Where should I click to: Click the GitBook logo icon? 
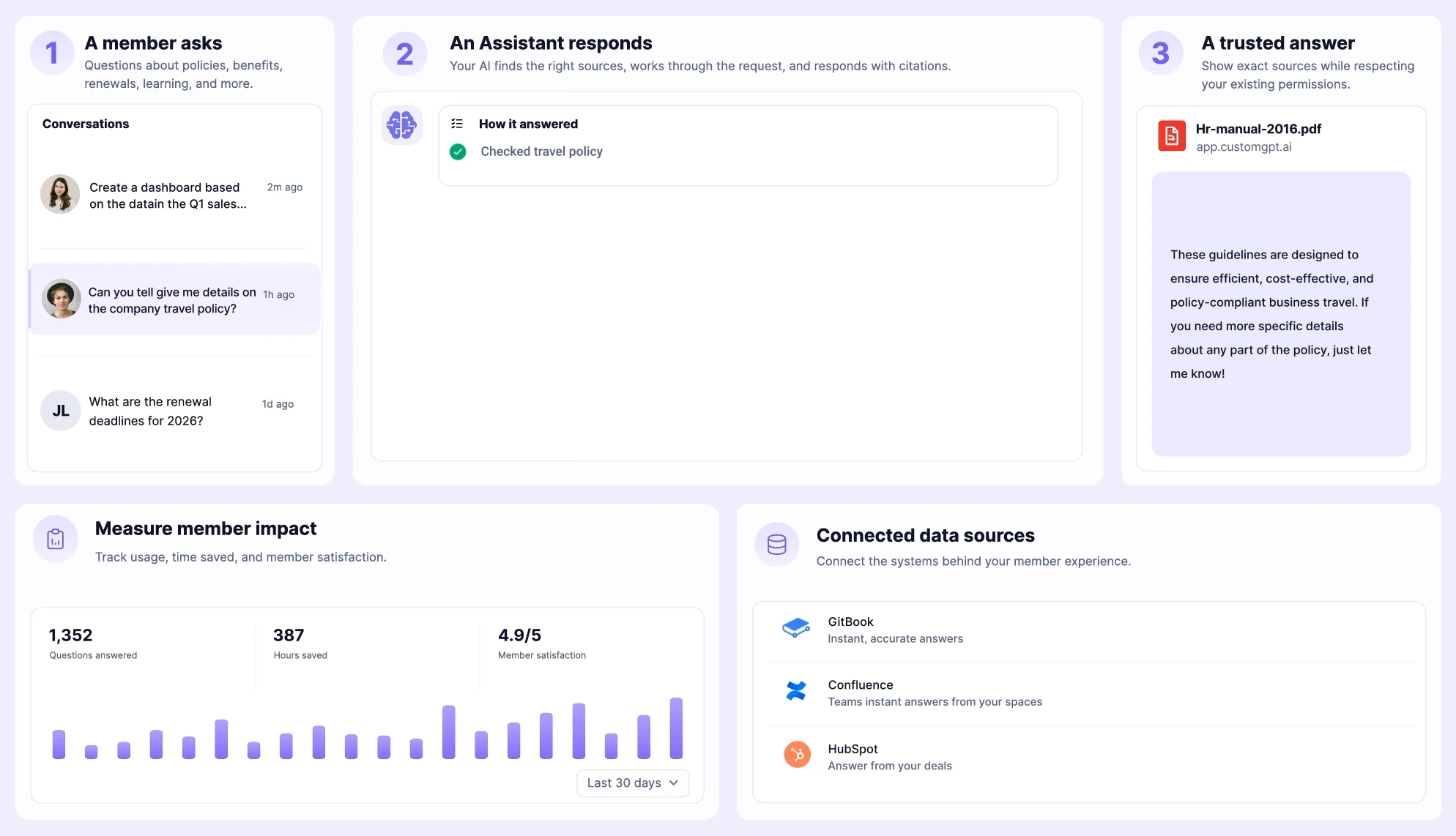tap(795, 628)
